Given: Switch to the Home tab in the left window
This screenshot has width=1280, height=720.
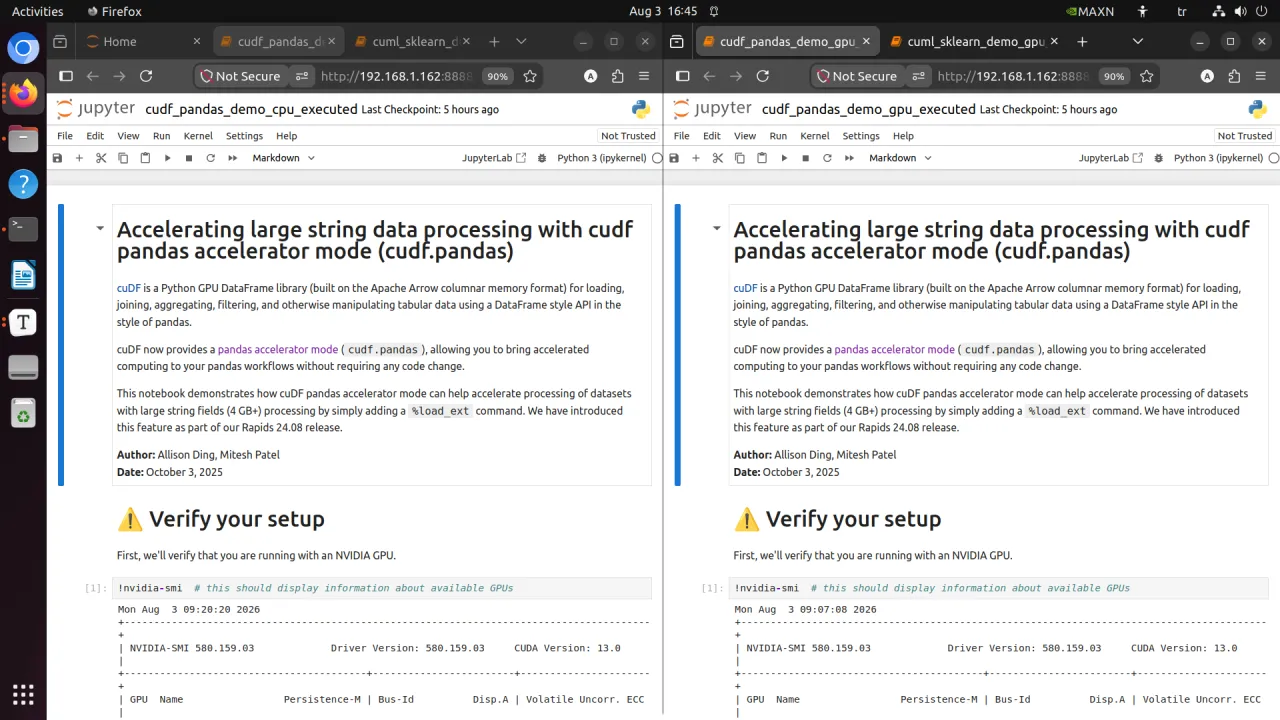Looking at the screenshot, I should (143, 42).
